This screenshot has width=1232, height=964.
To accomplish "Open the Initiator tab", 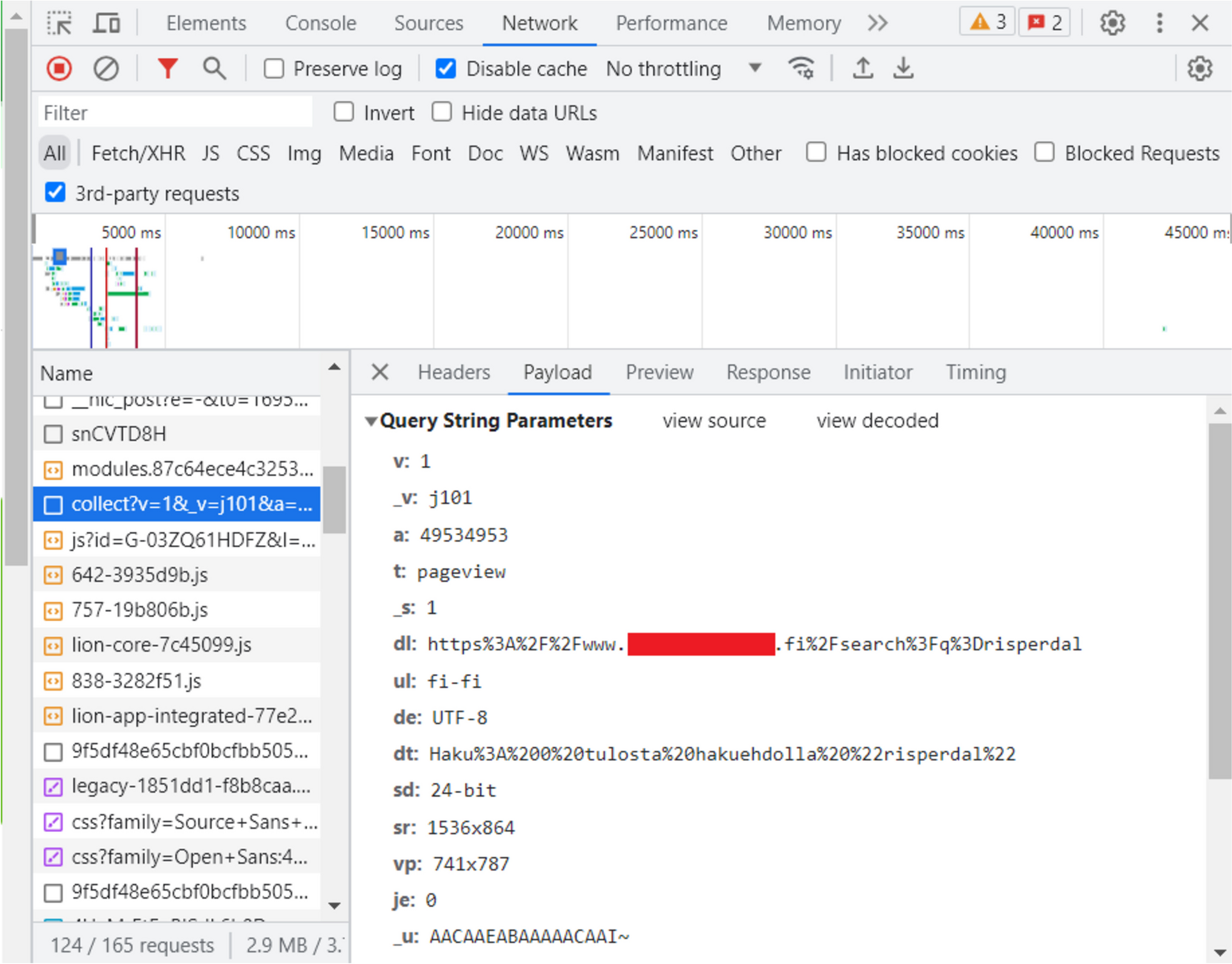I will coord(878,372).
